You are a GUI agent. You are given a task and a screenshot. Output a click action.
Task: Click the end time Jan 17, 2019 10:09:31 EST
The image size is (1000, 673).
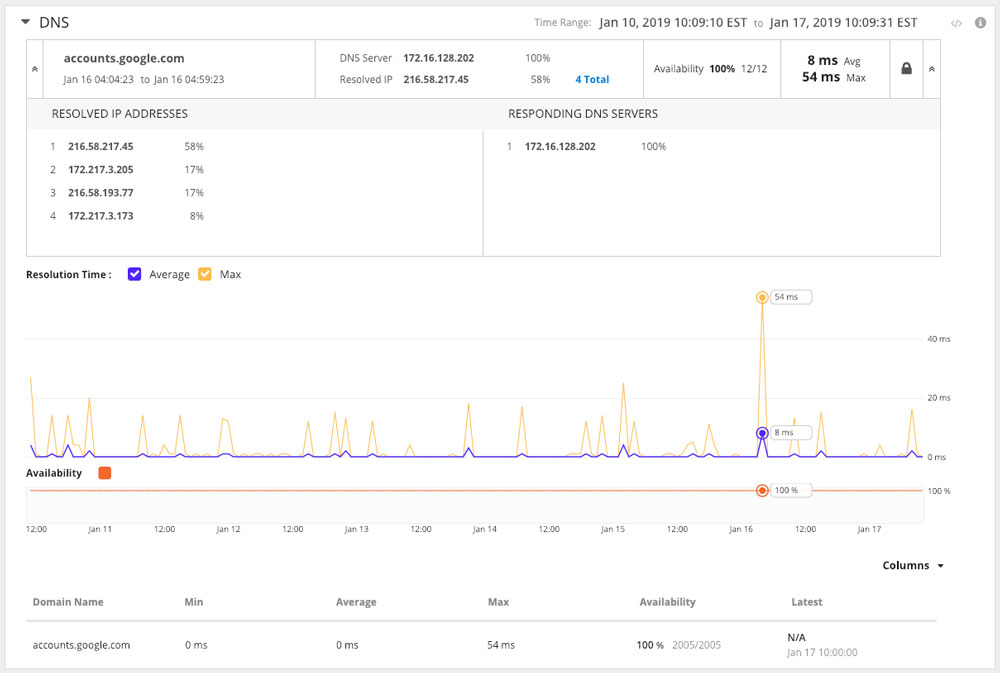coord(843,22)
